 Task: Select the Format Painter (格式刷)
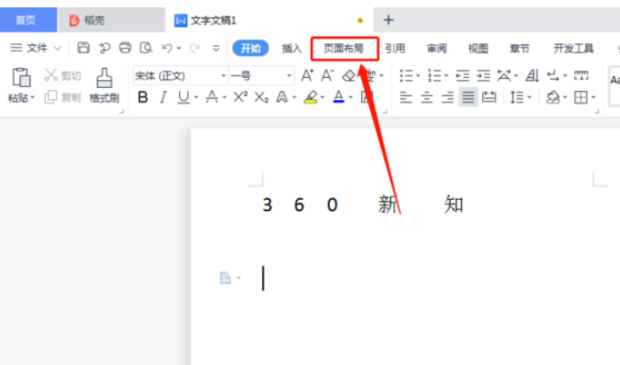point(104,85)
